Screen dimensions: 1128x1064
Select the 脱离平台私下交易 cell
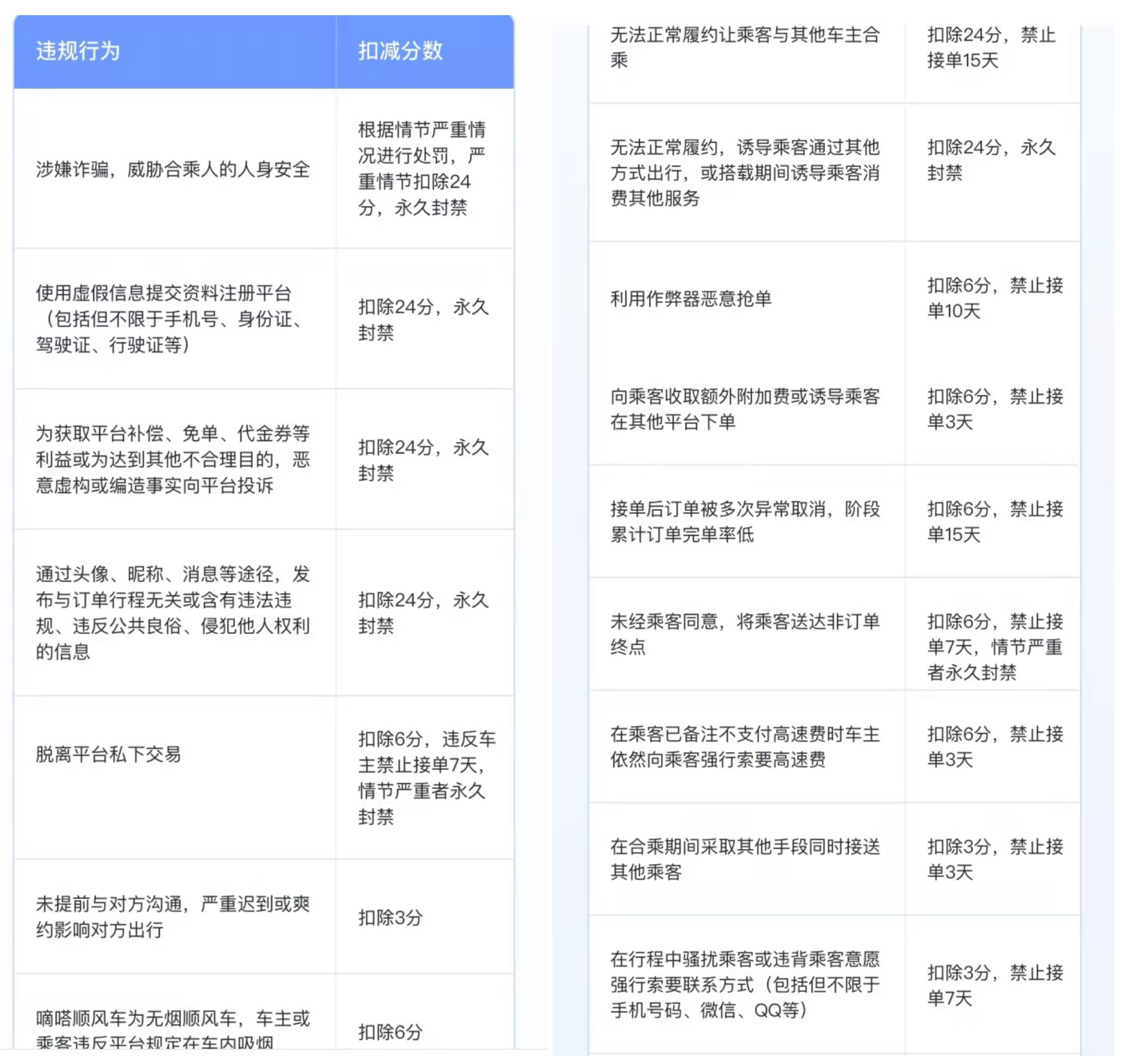175,778
